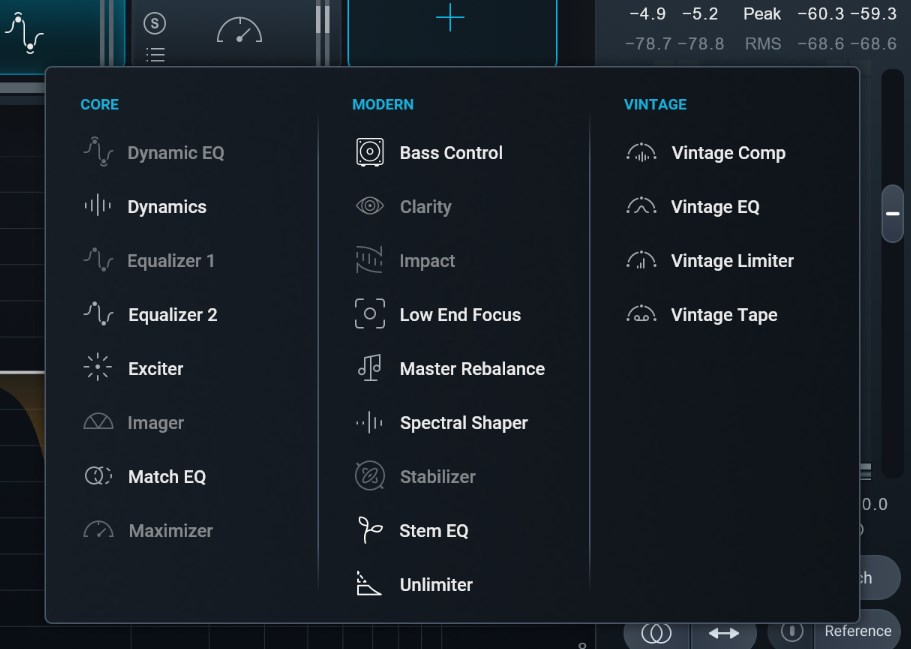Click the Spectral Shaper icon

(369, 423)
